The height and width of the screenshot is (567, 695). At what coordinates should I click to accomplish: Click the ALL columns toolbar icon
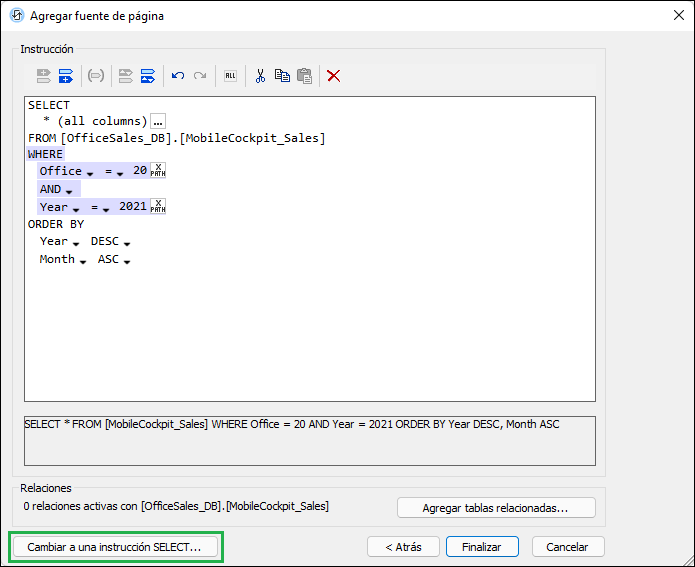tap(230, 75)
